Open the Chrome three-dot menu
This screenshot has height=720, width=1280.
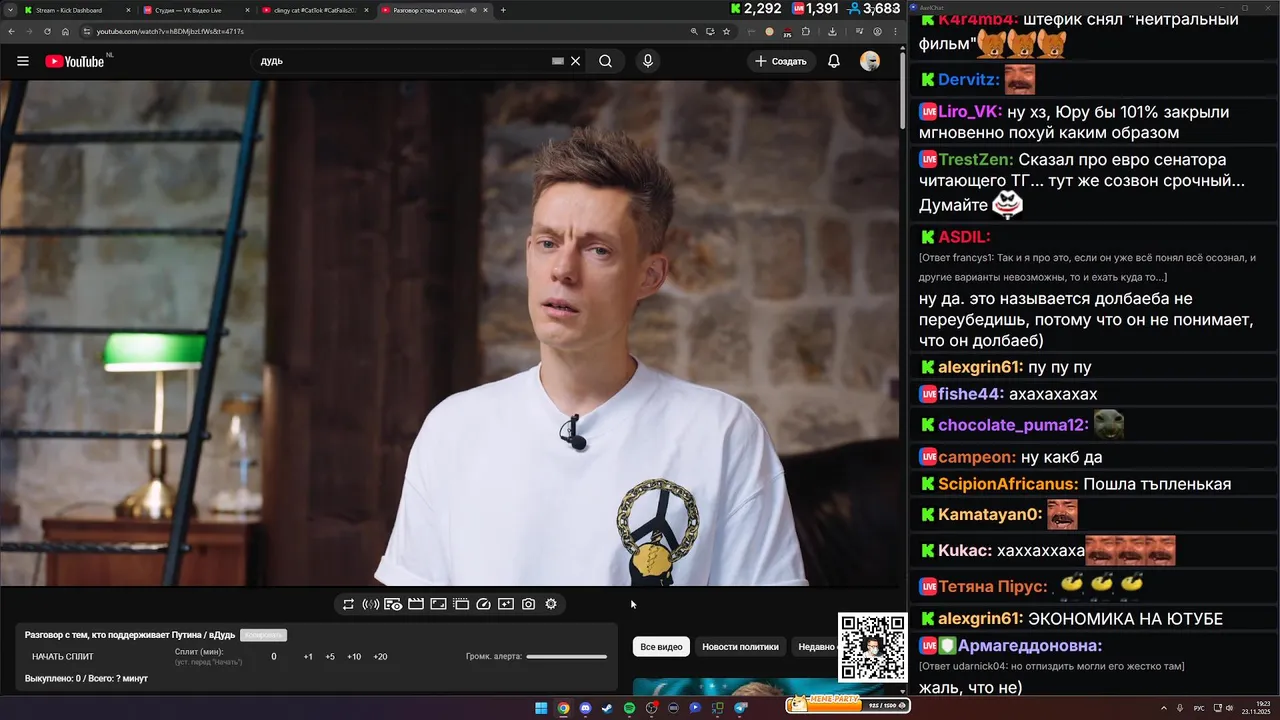[x=895, y=31]
